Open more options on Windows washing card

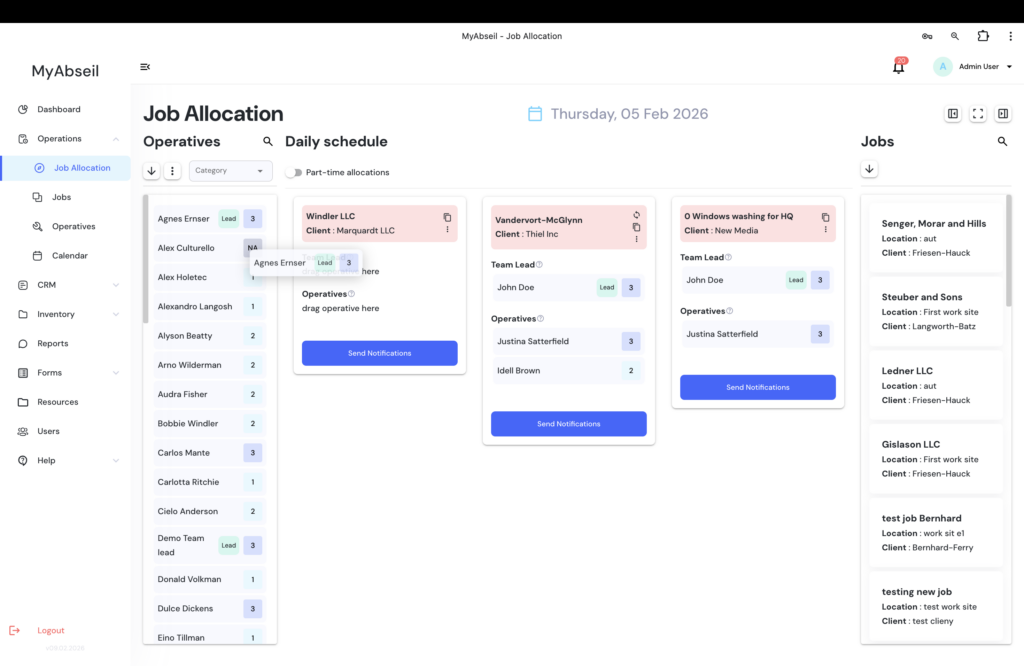pyautogui.click(x=825, y=230)
